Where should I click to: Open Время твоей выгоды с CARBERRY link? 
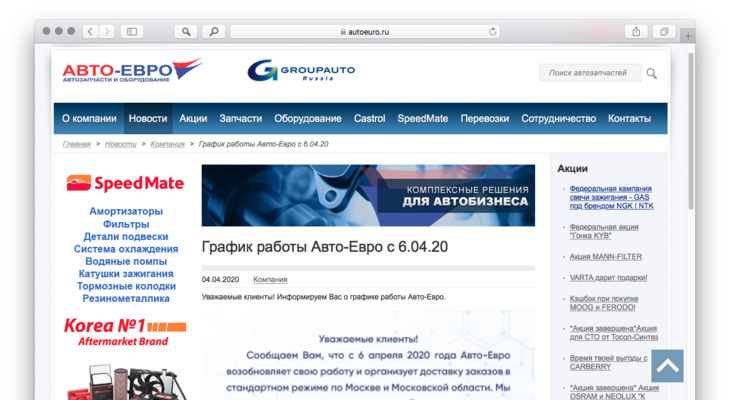(x=608, y=362)
